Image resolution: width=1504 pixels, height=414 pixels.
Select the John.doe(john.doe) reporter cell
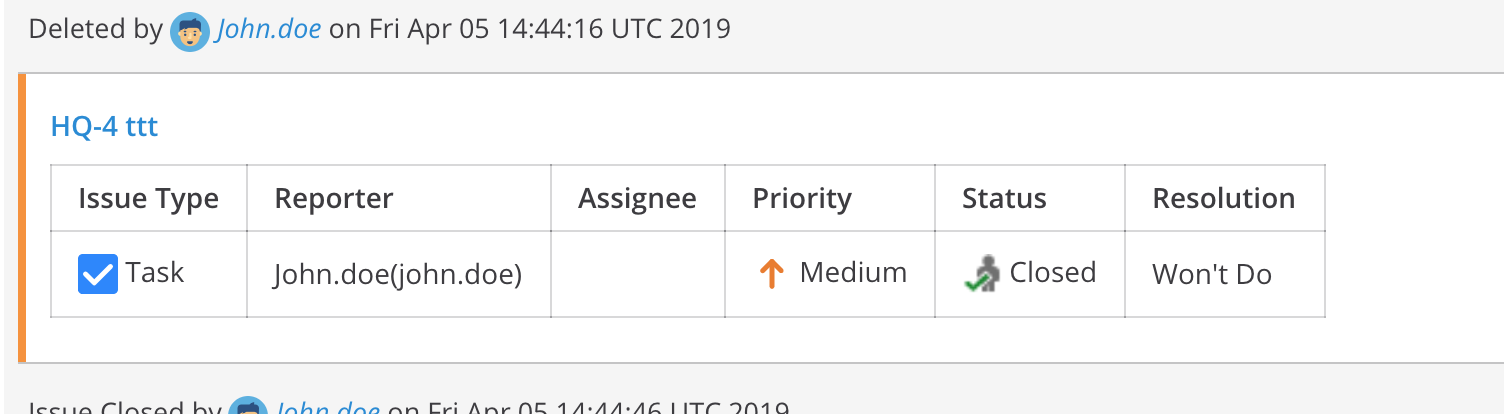[x=398, y=274]
